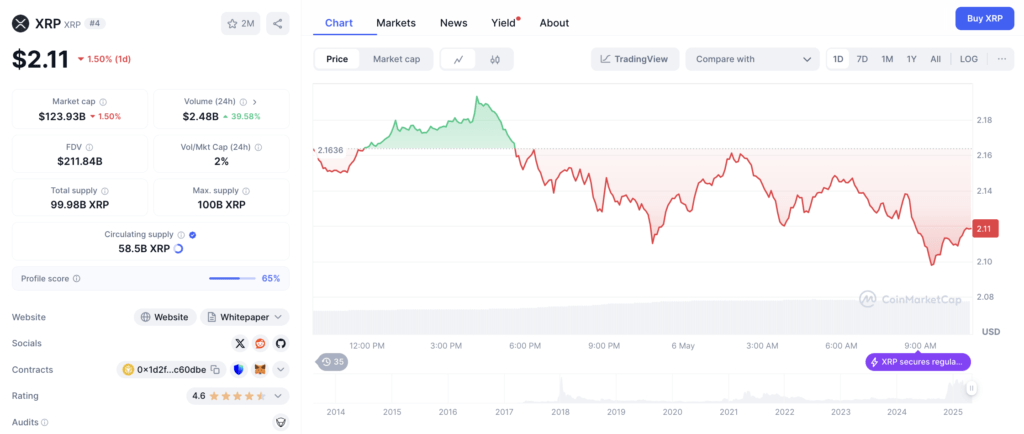Switch to the About tab
Screen dimensions: 1024x434
pyautogui.click(x=554, y=23)
